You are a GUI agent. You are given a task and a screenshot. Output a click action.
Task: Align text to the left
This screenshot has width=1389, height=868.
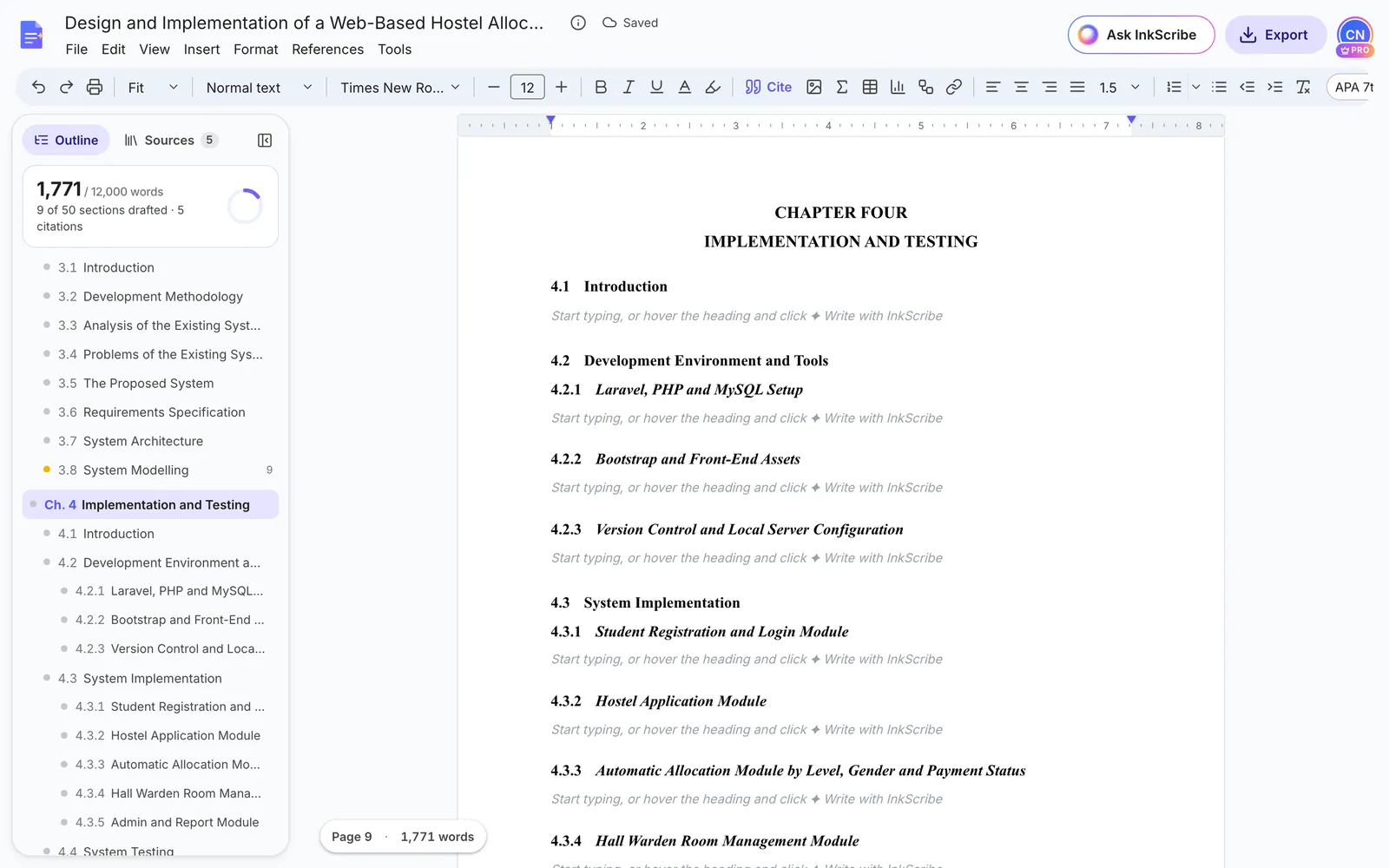tap(993, 87)
